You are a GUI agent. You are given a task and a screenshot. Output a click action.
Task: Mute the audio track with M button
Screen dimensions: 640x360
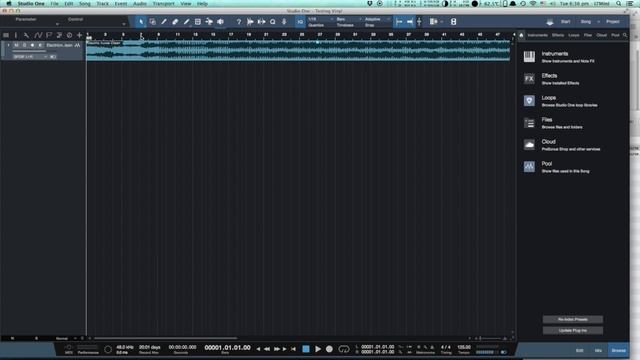click(16, 45)
